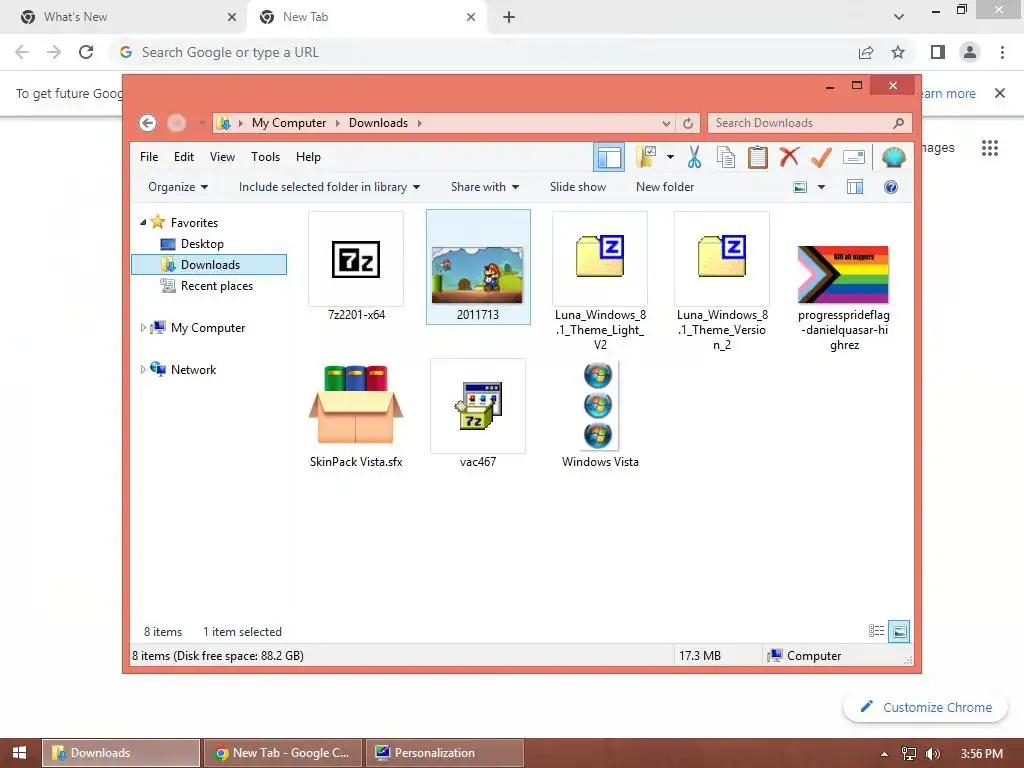Screen dimensions: 1024x768
Task: Expand the address bar history dropdown
Action: [666, 123]
